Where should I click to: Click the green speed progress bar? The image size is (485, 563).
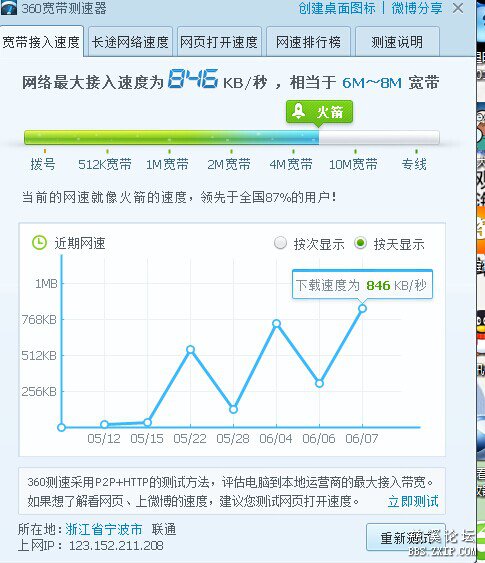tap(232, 138)
